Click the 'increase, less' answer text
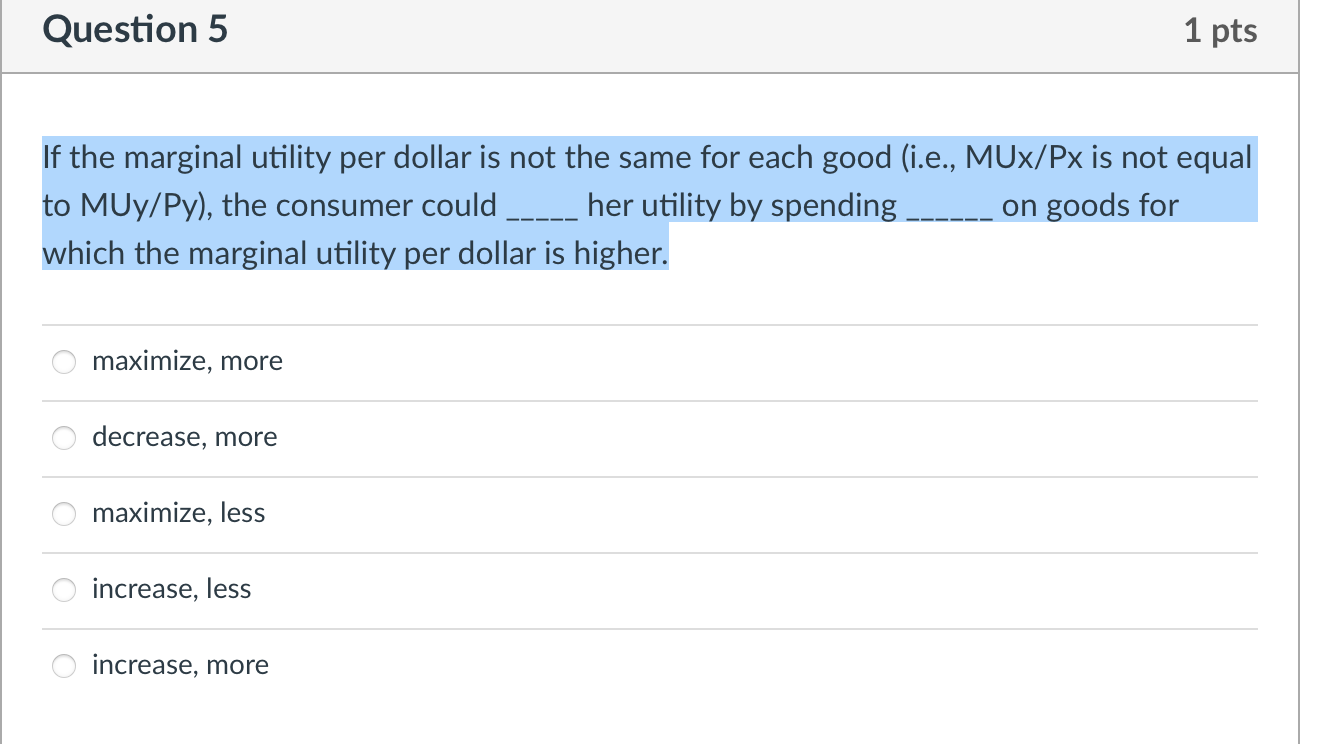Image resolution: width=1338 pixels, height=744 pixels. 170,589
